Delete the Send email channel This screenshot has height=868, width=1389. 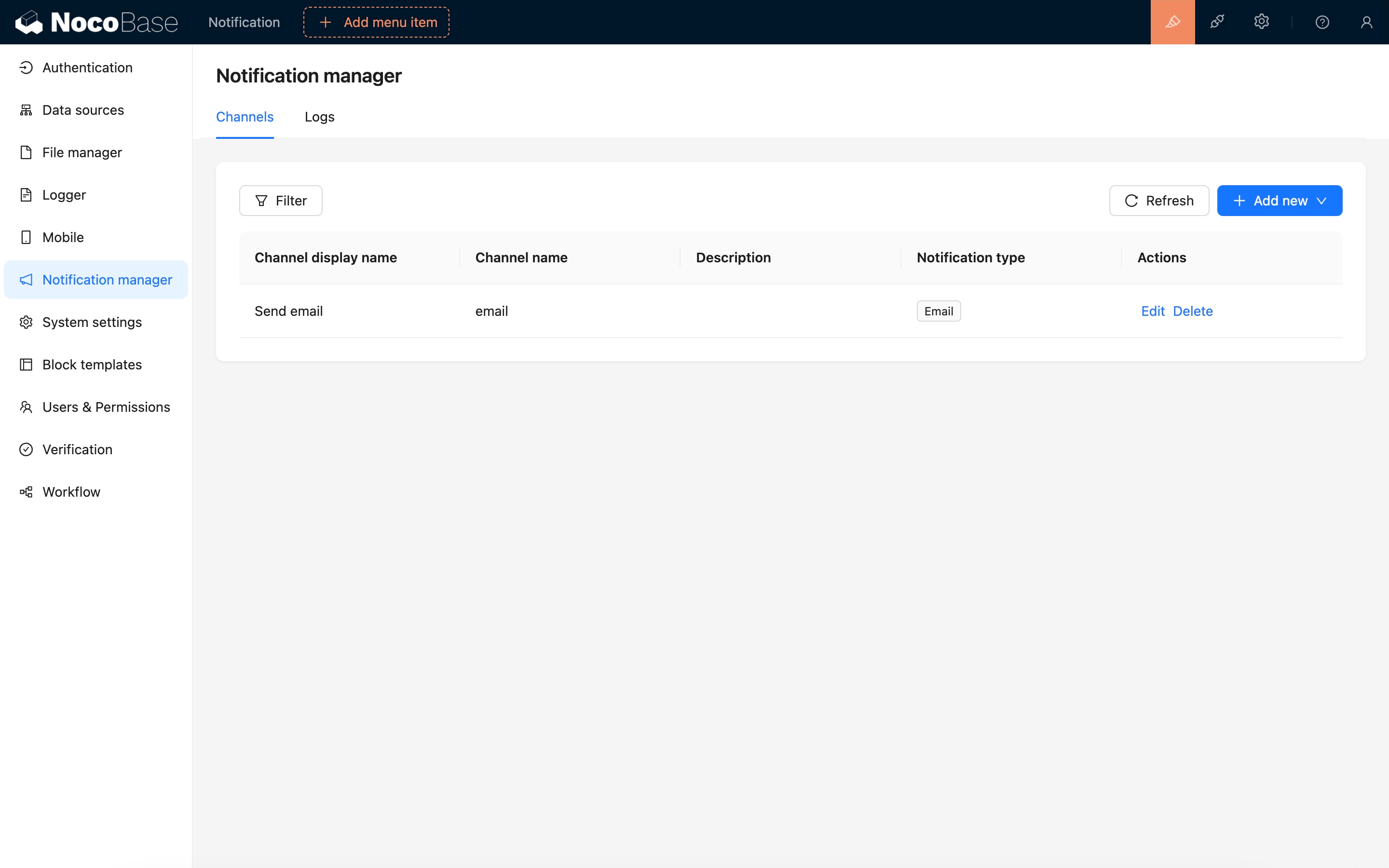(1192, 311)
